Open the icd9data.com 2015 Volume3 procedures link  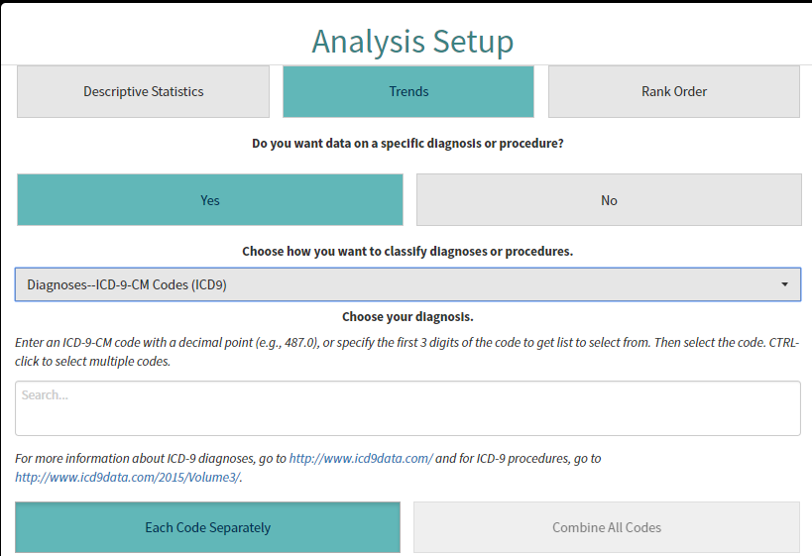[x=127, y=477]
